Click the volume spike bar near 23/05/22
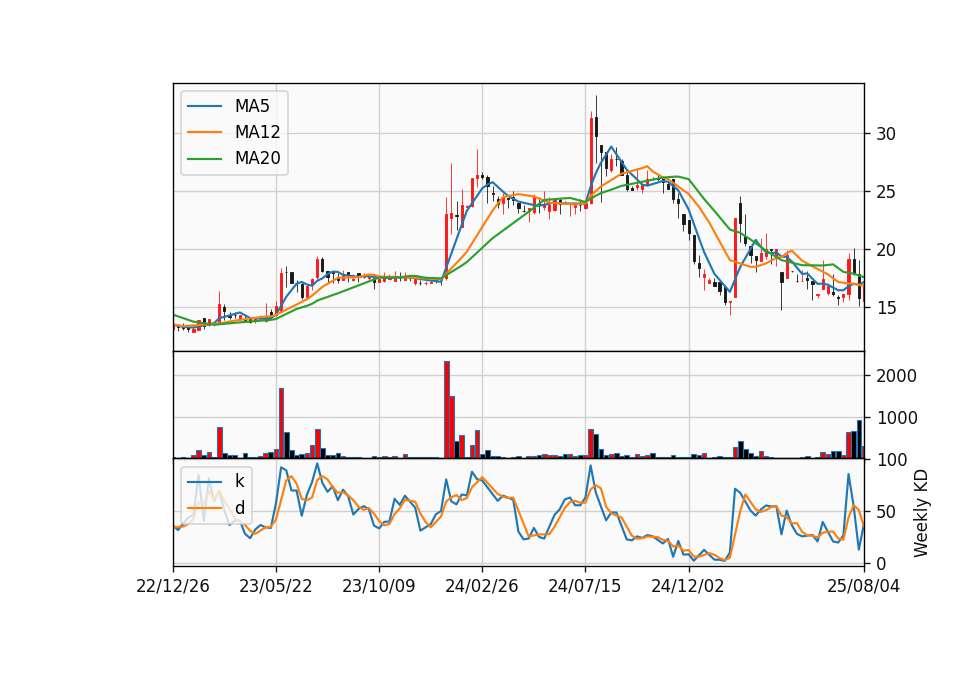Viewport: 960px width, 690px height. [x=282, y=423]
